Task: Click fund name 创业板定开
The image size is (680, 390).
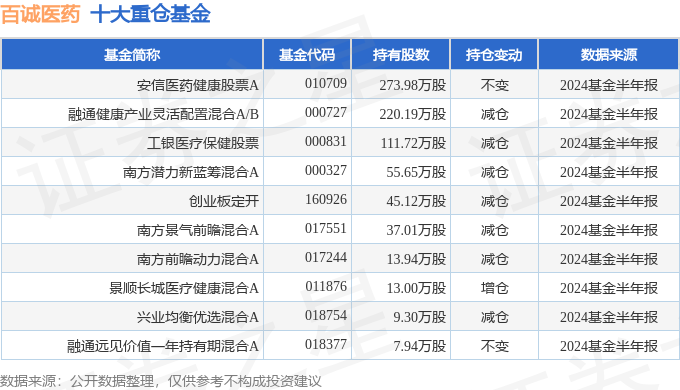Action: [x=224, y=201]
